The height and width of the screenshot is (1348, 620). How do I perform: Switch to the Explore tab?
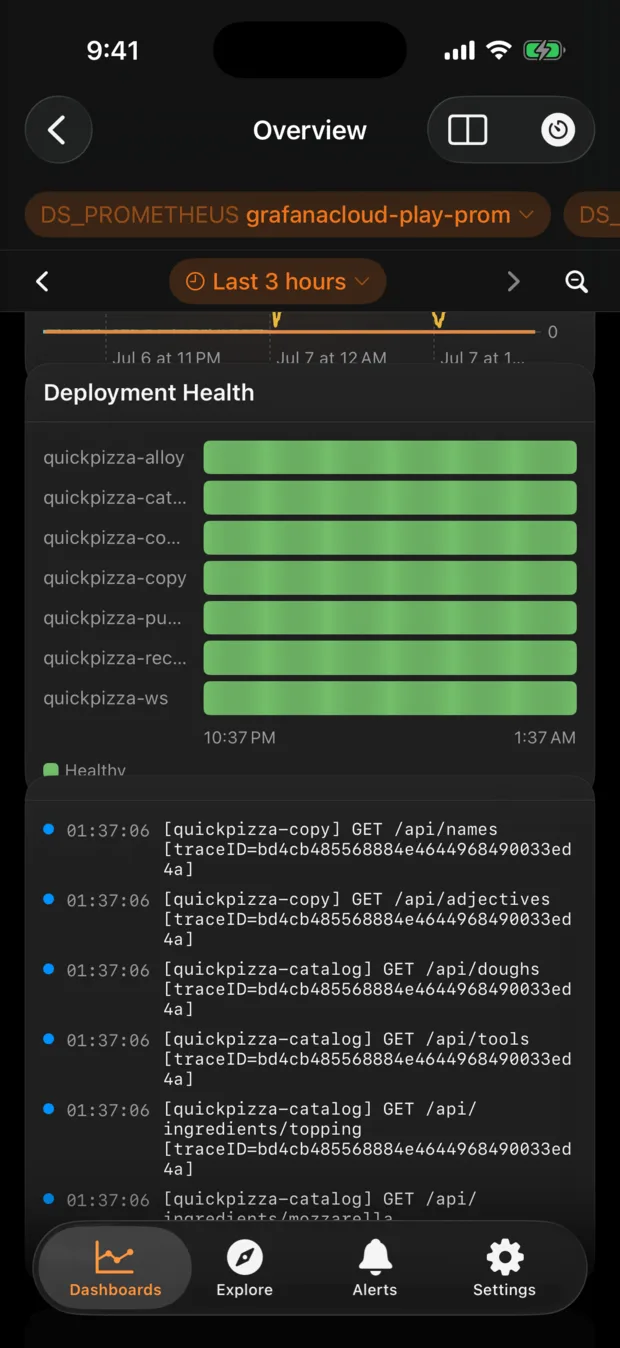coord(245,1268)
